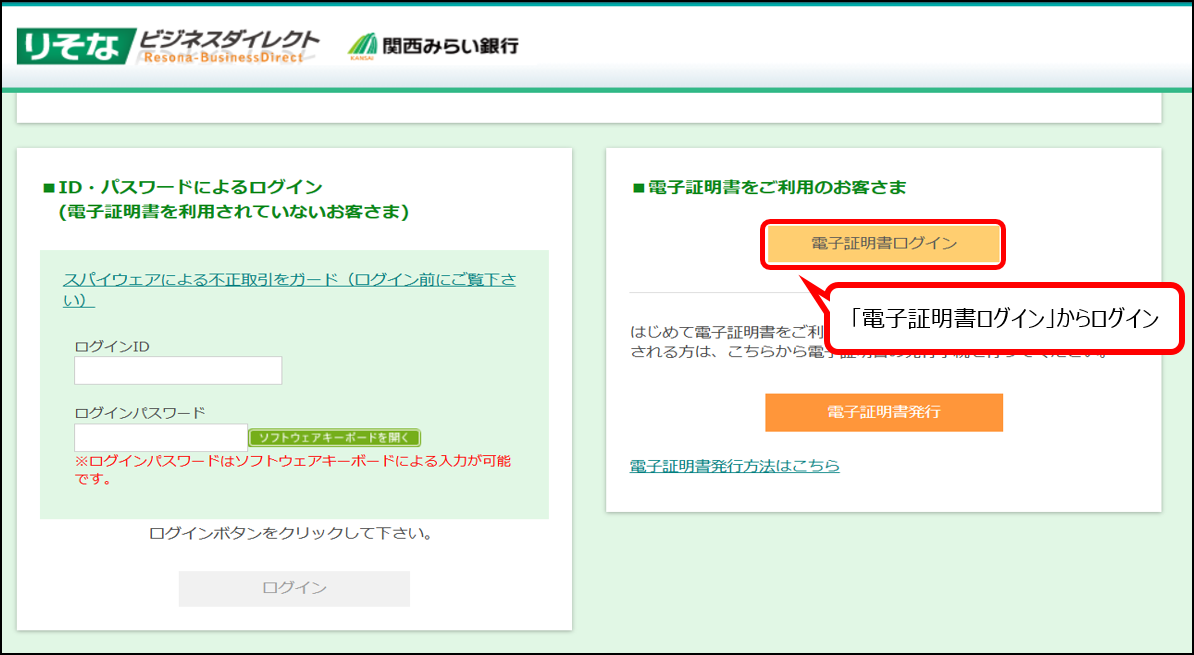Focus the ログインパスワード input field
Screen dimensions: 1194x655
point(160,438)
